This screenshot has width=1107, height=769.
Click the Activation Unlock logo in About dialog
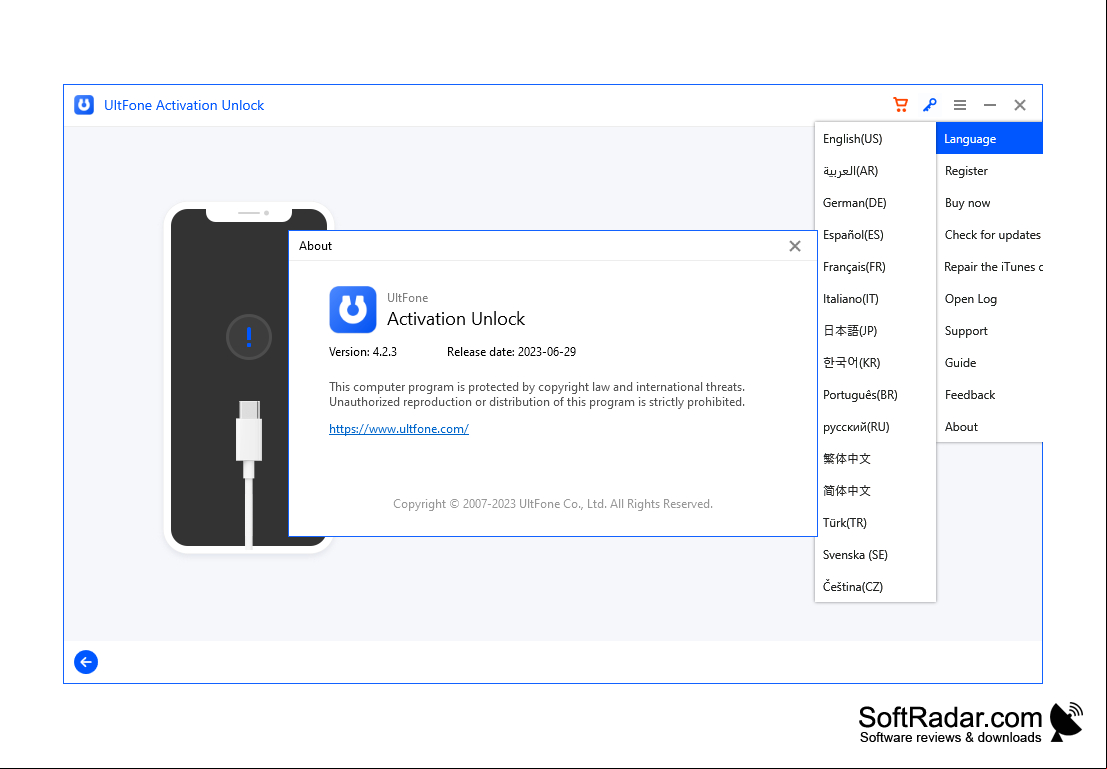pos(352,309)
